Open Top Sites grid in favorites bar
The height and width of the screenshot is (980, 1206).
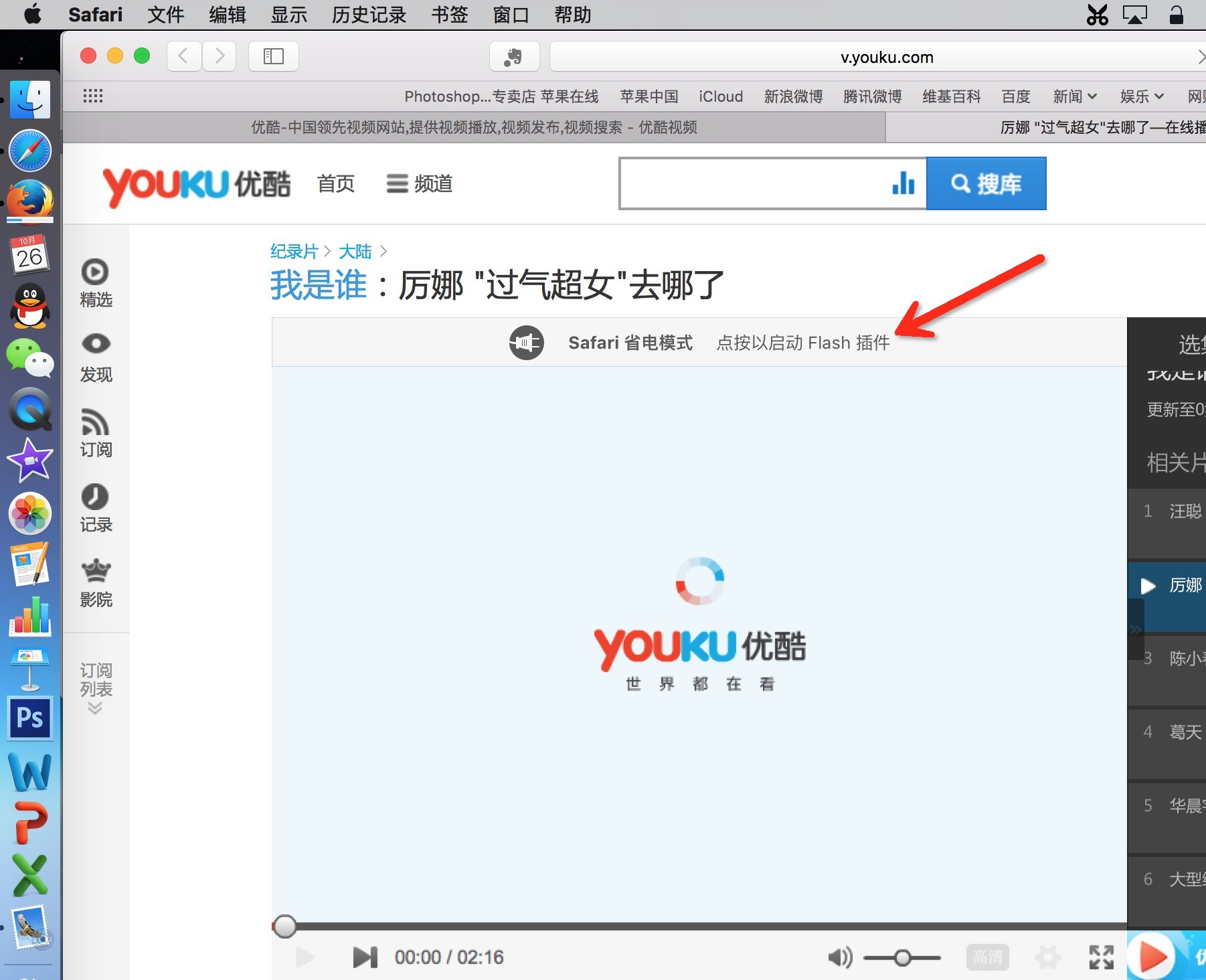coord(92,96)
